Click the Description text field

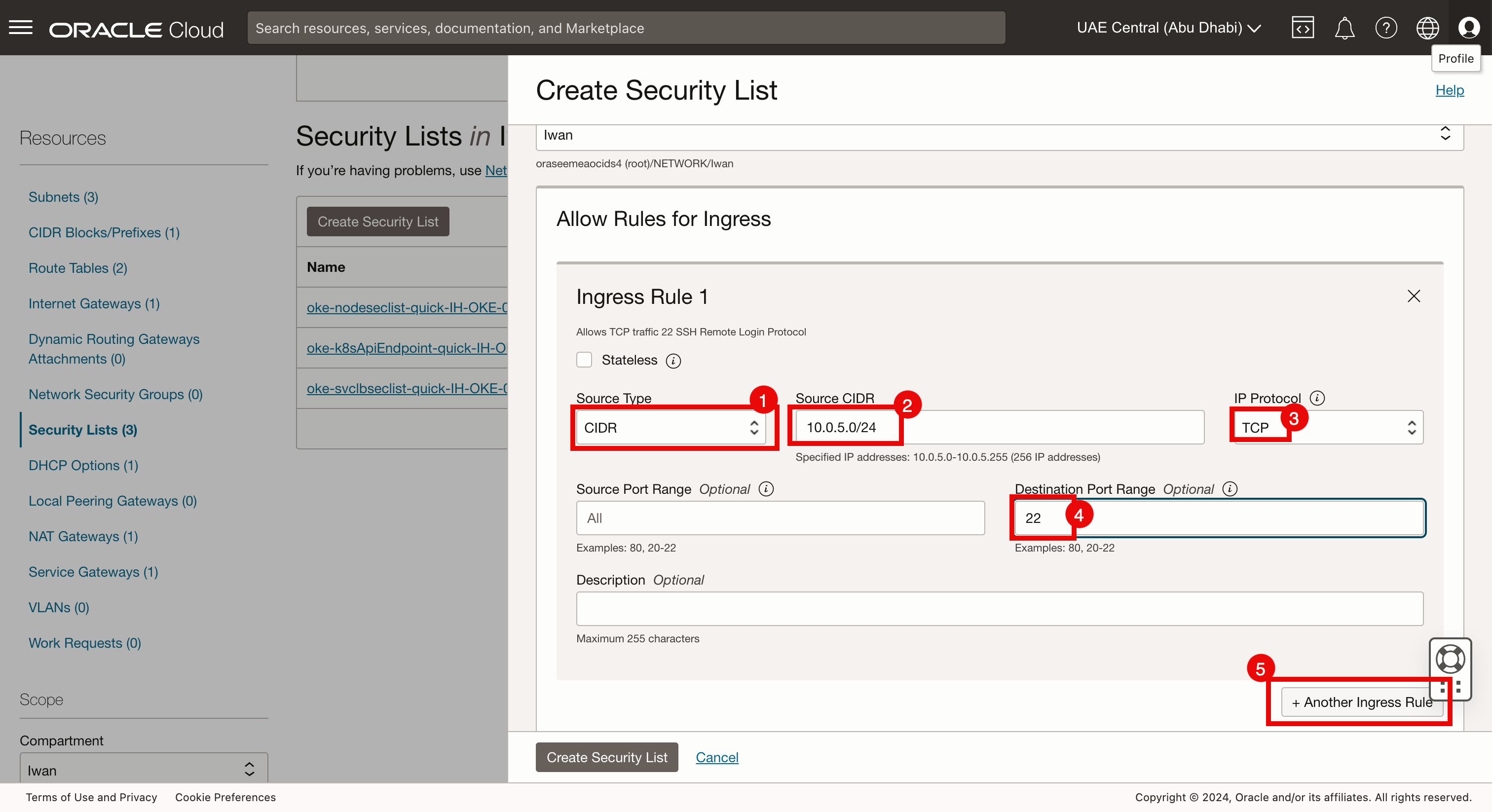coord(999,608)
